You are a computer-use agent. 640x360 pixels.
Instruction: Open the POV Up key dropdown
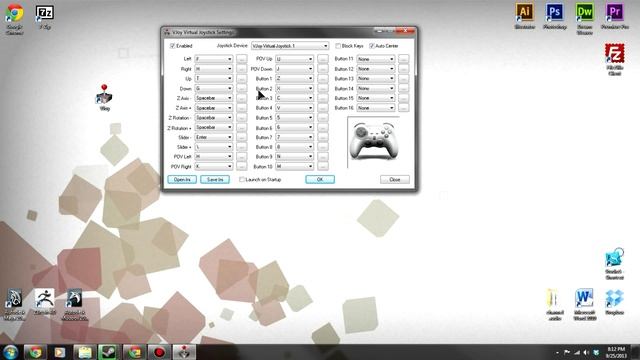[x=294, y=59]
